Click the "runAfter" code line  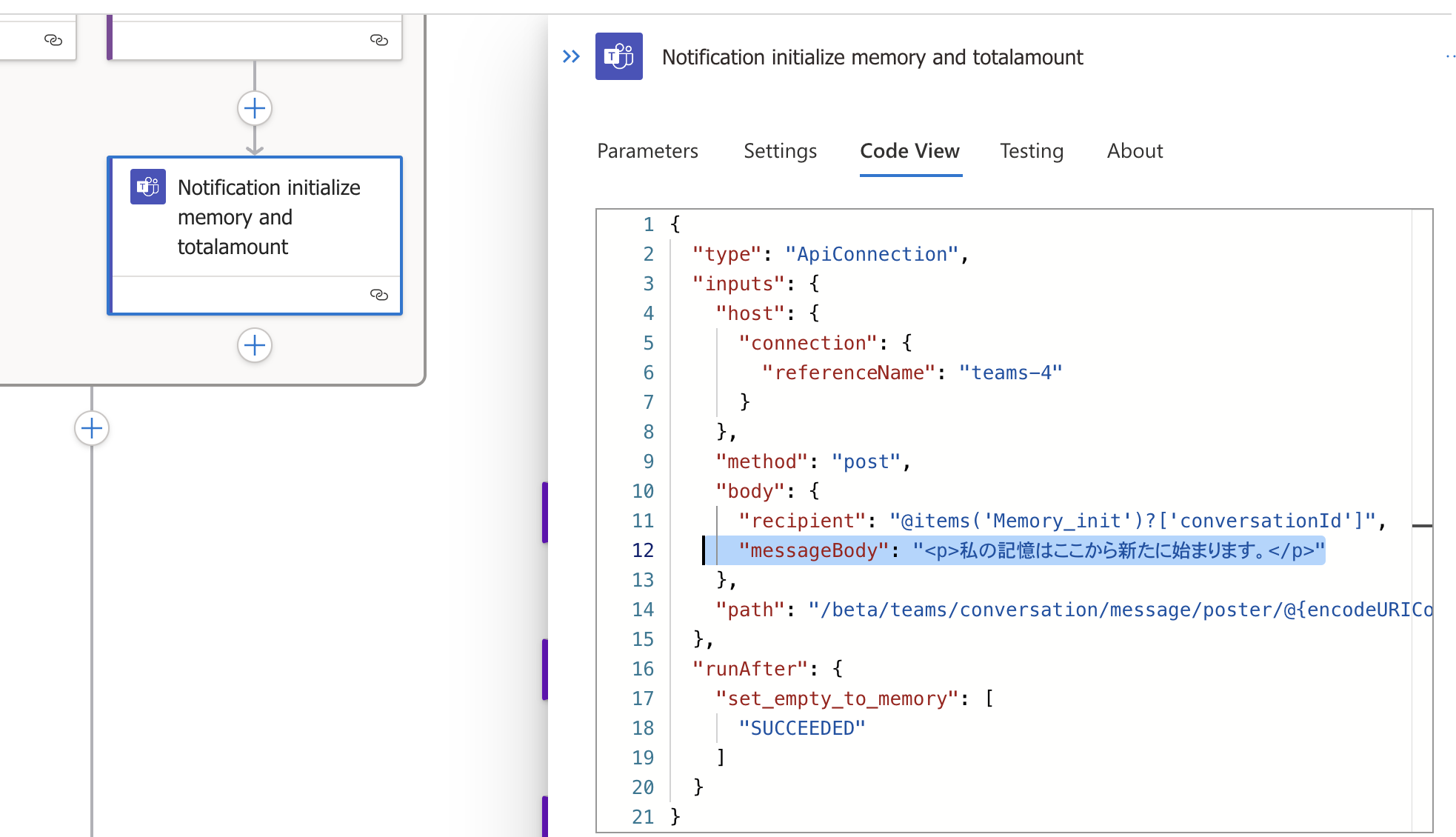pyautogui.click(x=767, y=669)
